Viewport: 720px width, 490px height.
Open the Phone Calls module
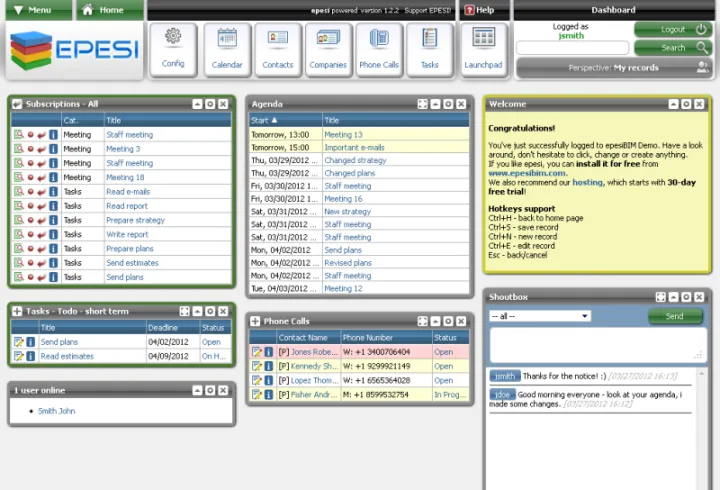point(379,50)
